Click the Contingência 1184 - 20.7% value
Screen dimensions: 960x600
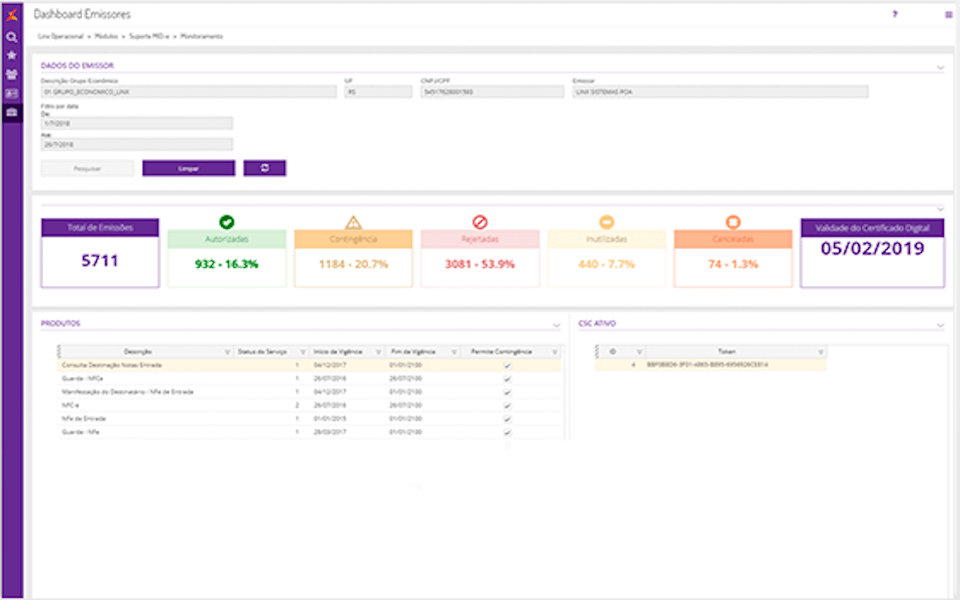(x=353, y=264)
